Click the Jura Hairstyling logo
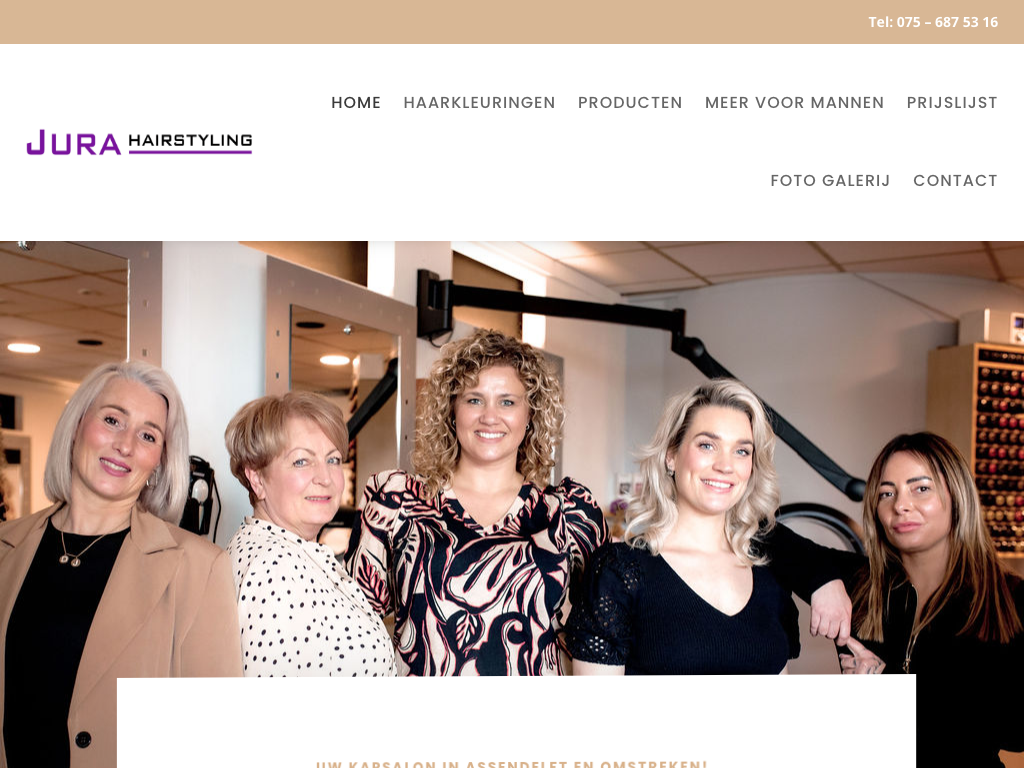 click(139, 142)
